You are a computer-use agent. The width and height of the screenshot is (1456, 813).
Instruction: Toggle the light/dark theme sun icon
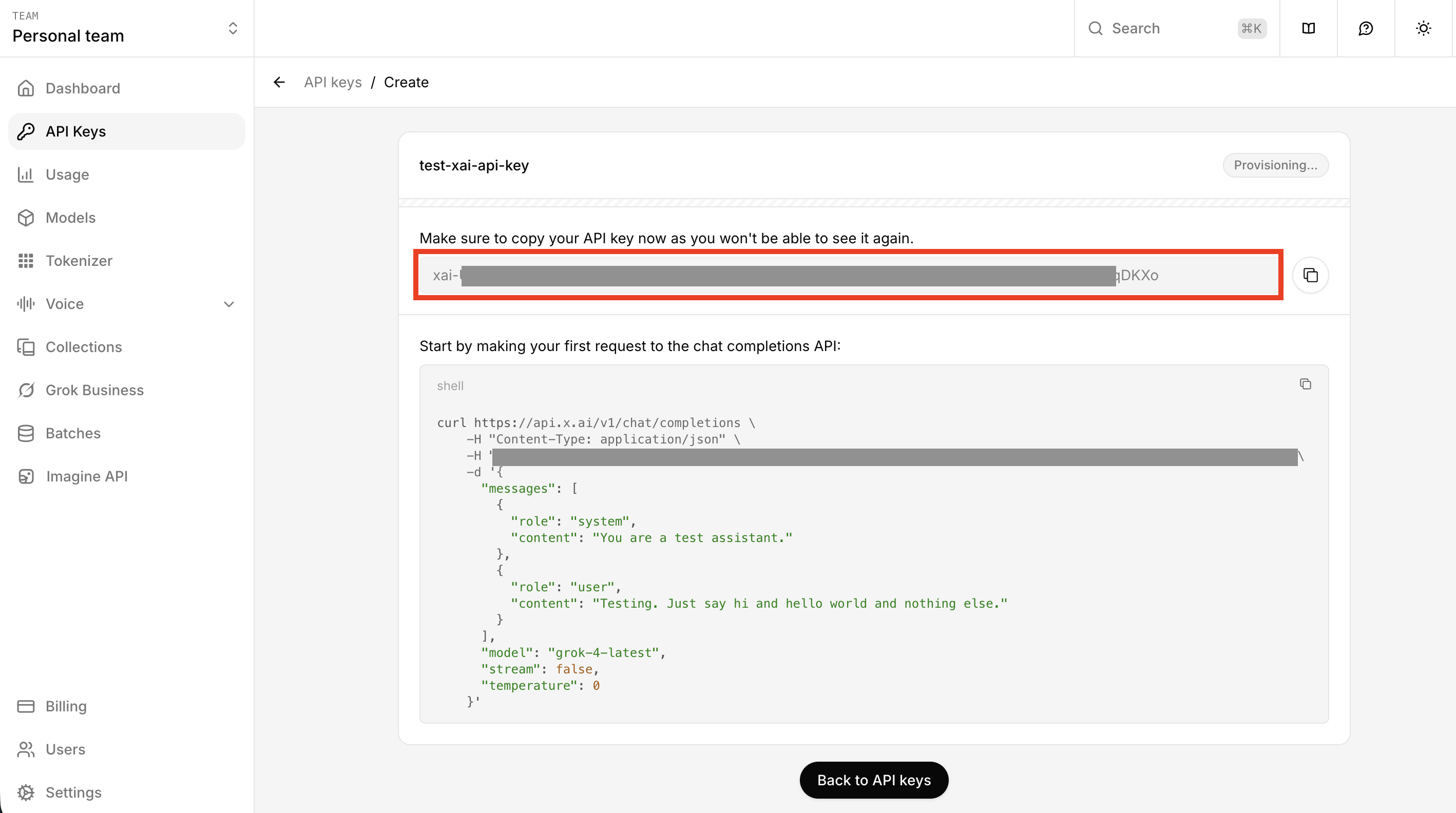1423,28
